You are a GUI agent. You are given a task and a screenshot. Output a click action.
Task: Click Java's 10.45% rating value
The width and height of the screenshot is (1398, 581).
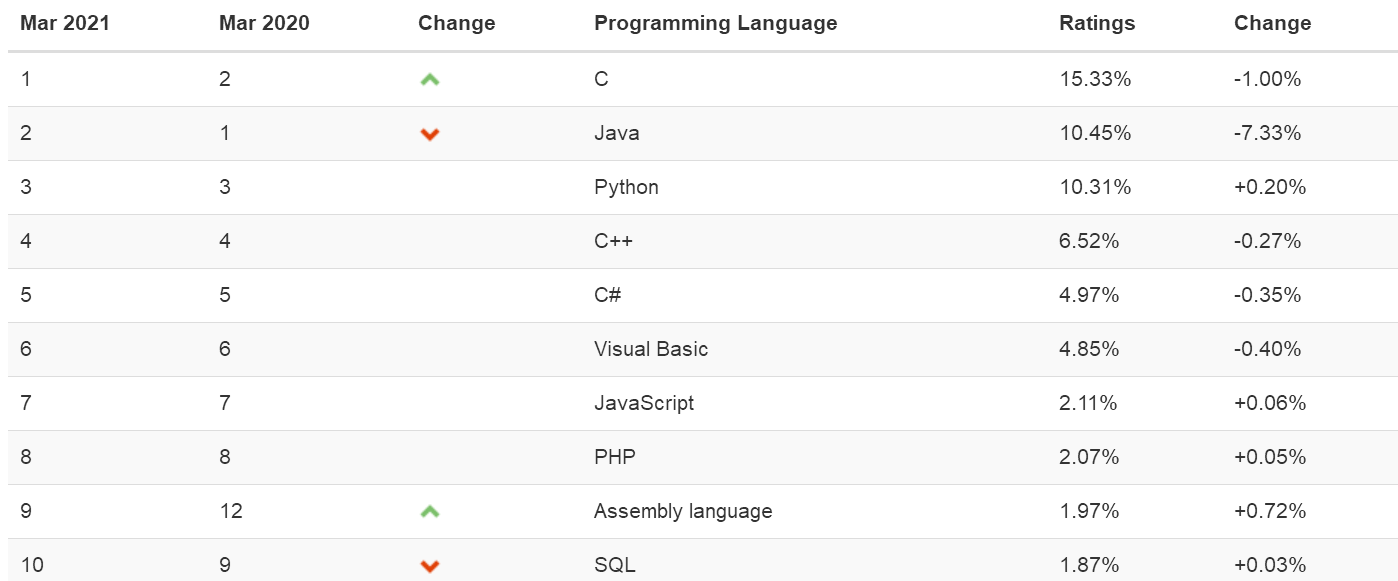(x=1095, y=133)
